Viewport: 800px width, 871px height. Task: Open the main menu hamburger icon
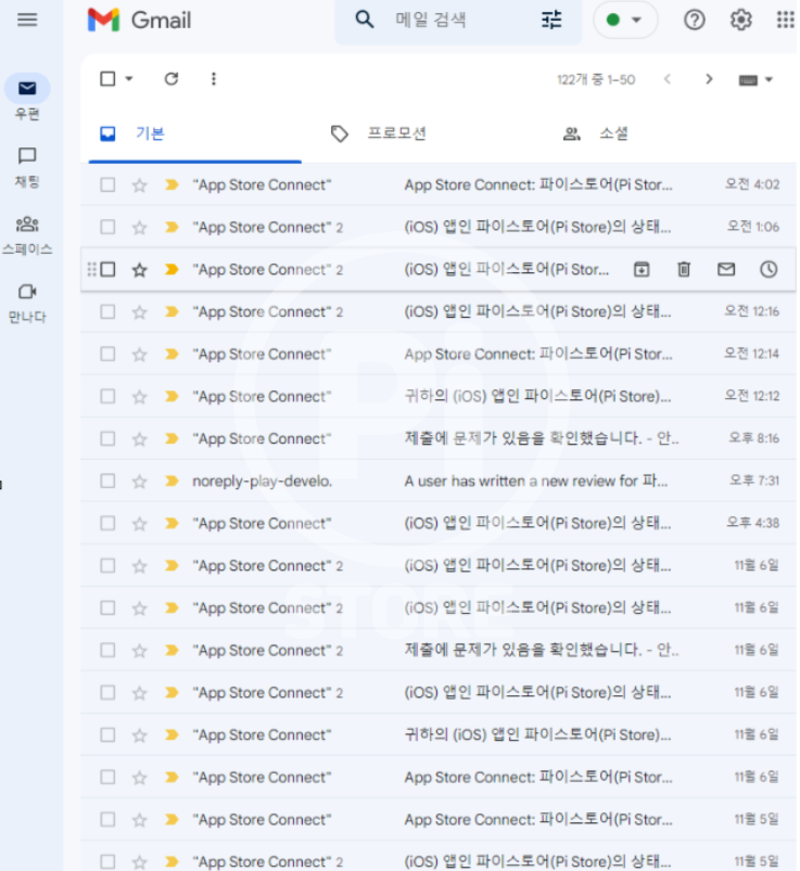[x=27, y=20]
